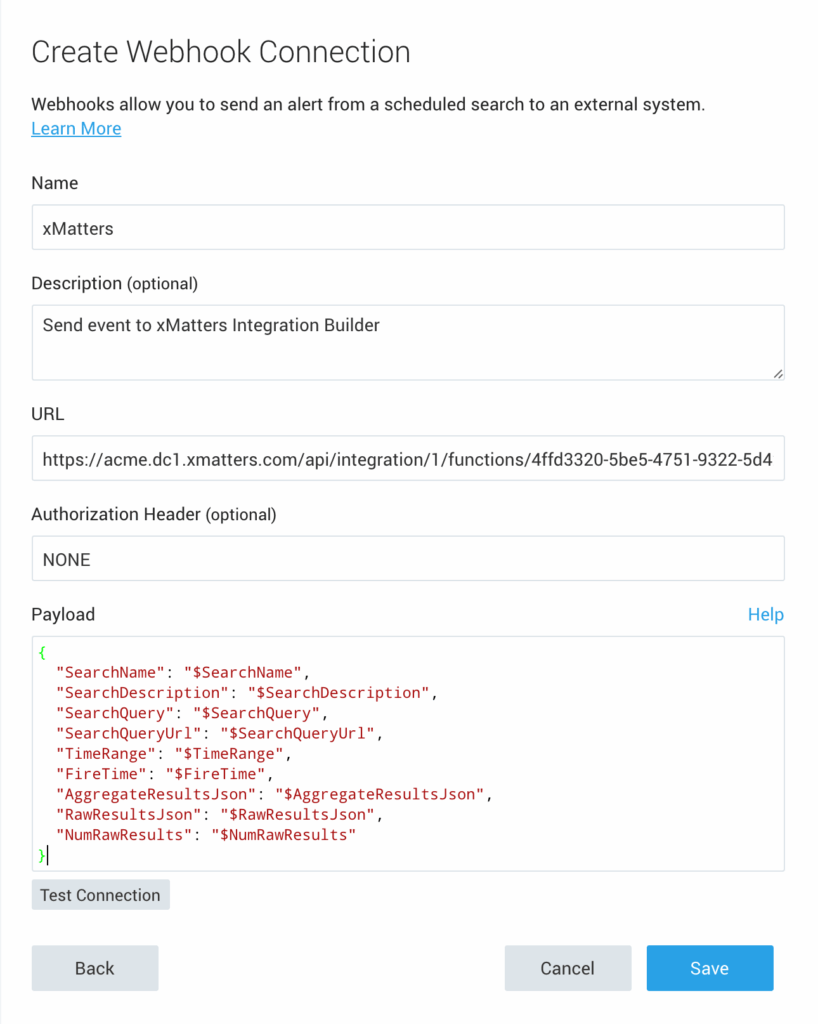The width and height of the screenshot is (818, 1024).
Task: Click the Cancel button
Action: (567, 968)
